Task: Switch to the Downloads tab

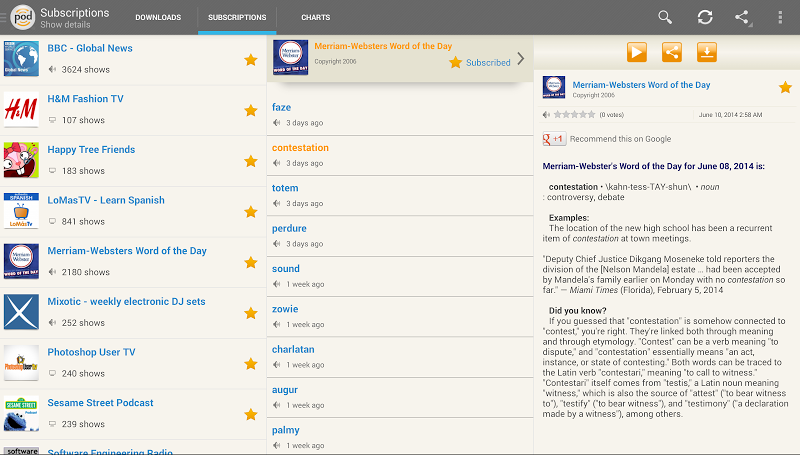Action: (158, 18)
